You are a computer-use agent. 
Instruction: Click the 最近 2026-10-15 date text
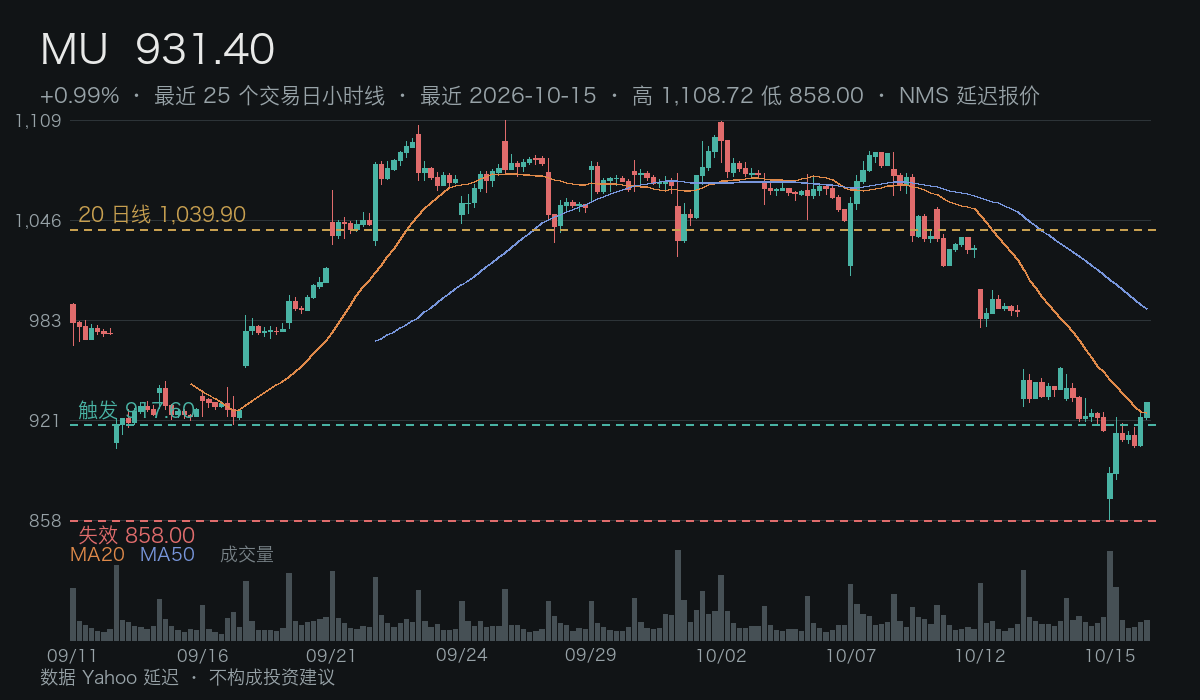pos(508,96)
